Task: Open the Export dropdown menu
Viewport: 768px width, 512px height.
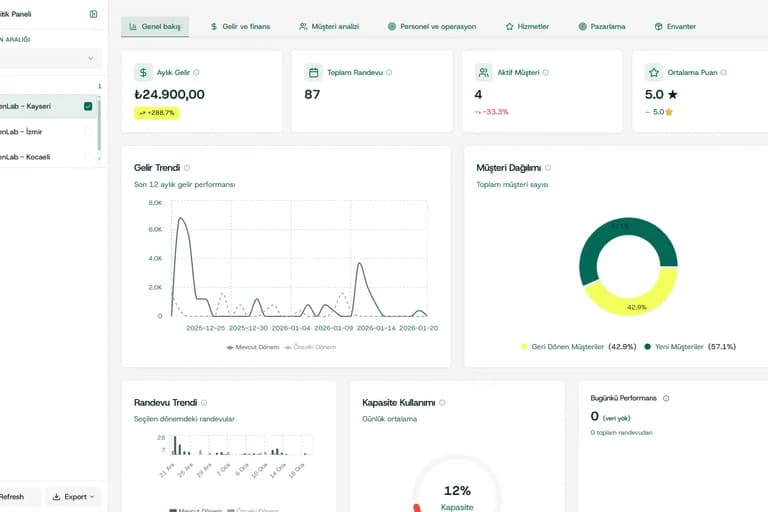Action: pos(73,497)
